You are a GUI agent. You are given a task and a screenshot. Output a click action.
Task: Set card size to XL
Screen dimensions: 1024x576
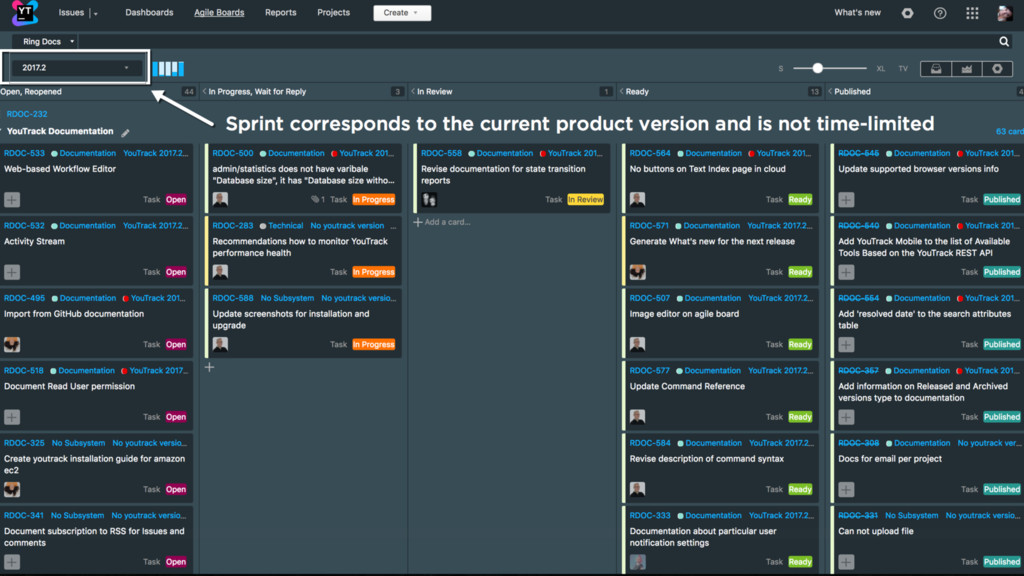coord(880,69)
